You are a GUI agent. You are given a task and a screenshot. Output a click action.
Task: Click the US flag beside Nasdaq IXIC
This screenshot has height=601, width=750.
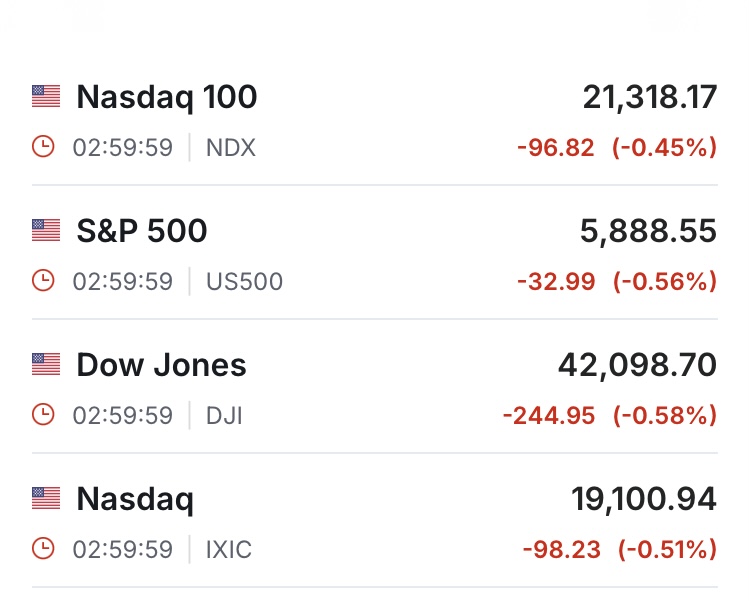point(46,498)
